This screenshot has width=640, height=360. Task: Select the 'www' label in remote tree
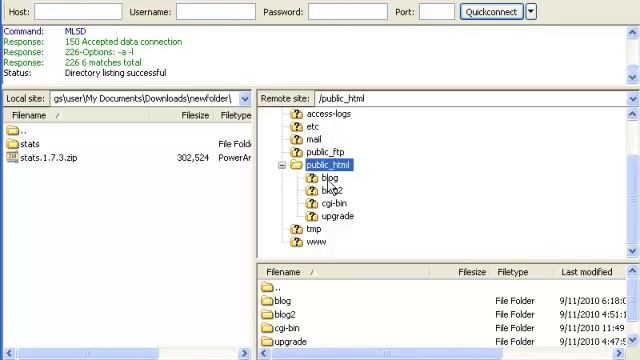coord(316,242)
